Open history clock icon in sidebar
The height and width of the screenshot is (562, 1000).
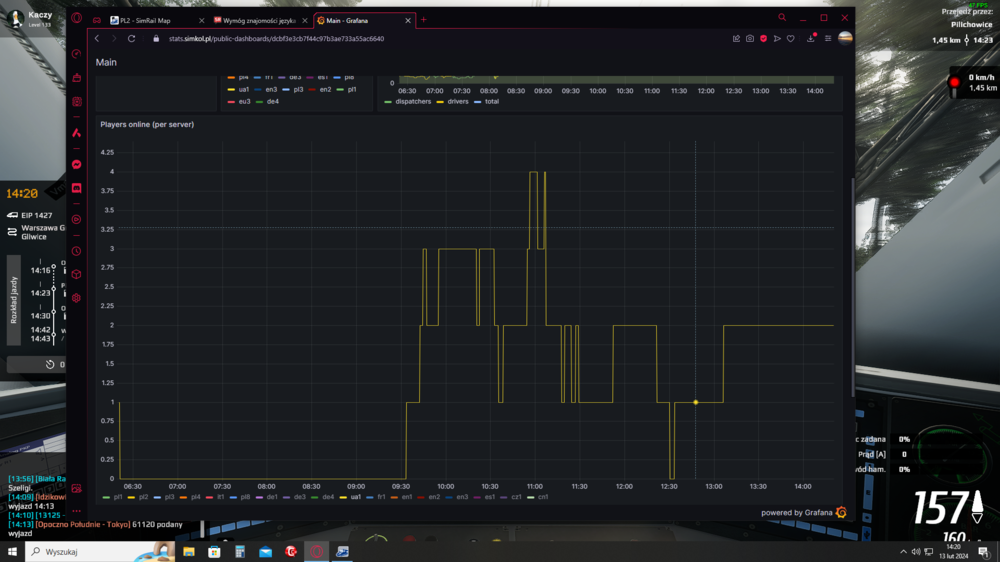pyautogui.click(x=77, y=251)
